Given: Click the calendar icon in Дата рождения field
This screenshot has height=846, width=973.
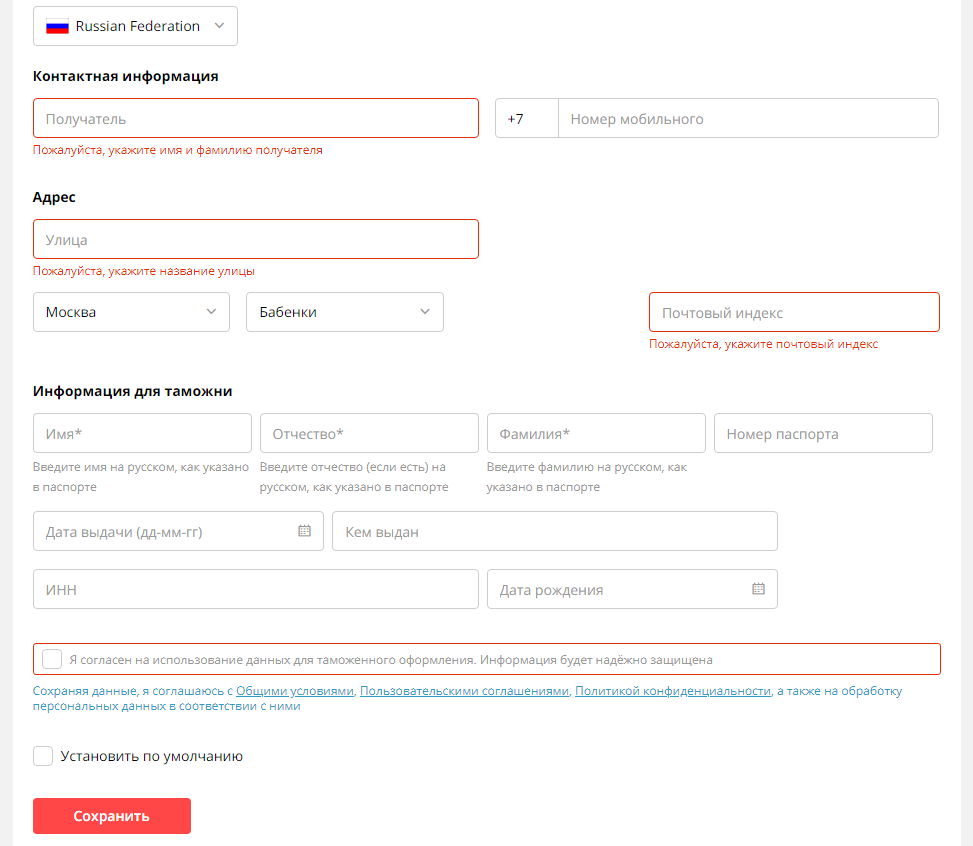Looking at the screenshot, I should coord(758,588).
